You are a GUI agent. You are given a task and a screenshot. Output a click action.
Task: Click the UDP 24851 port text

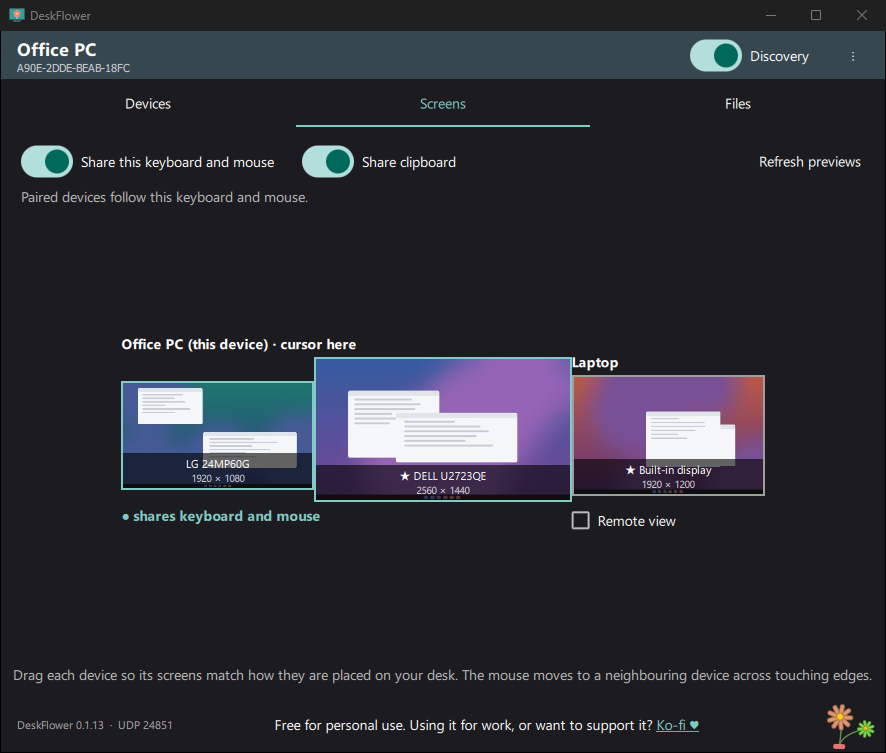145,725
